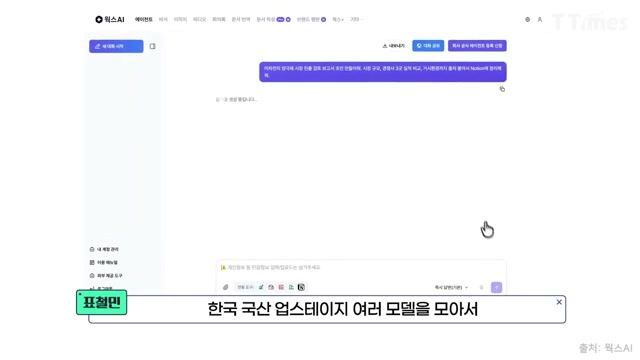This screenshot has height=360, width=640.
Task: Select the first connected tool icon after 연동 도구
Action: tap(261, 287)
